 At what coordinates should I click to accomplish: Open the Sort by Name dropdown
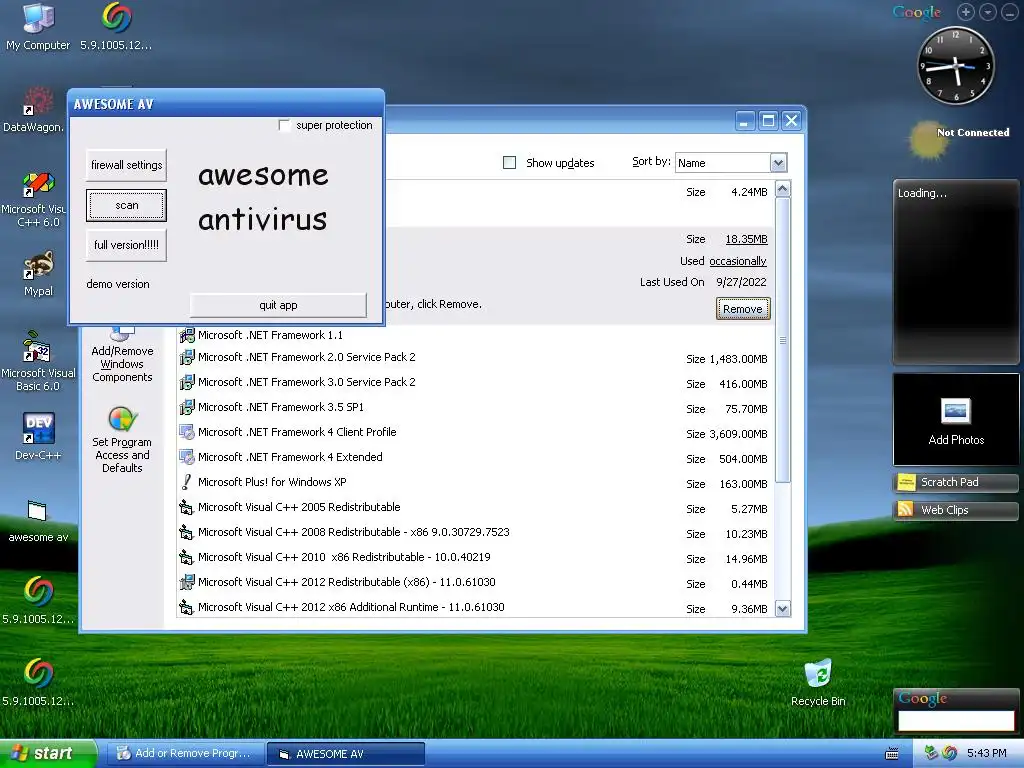click(778, 163)
